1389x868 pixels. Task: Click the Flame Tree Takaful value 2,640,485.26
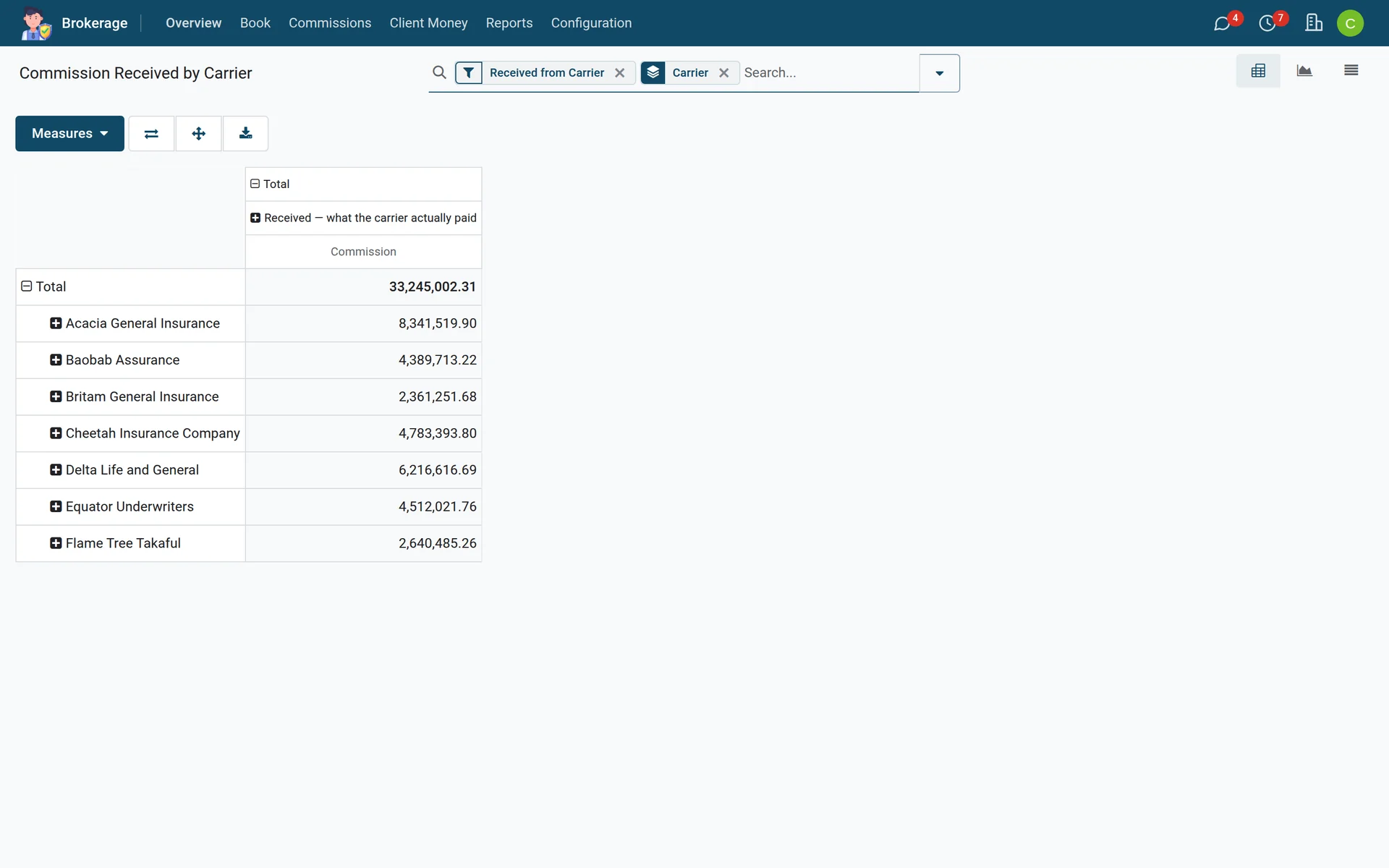pyautogui.click(x=438, y=543)
